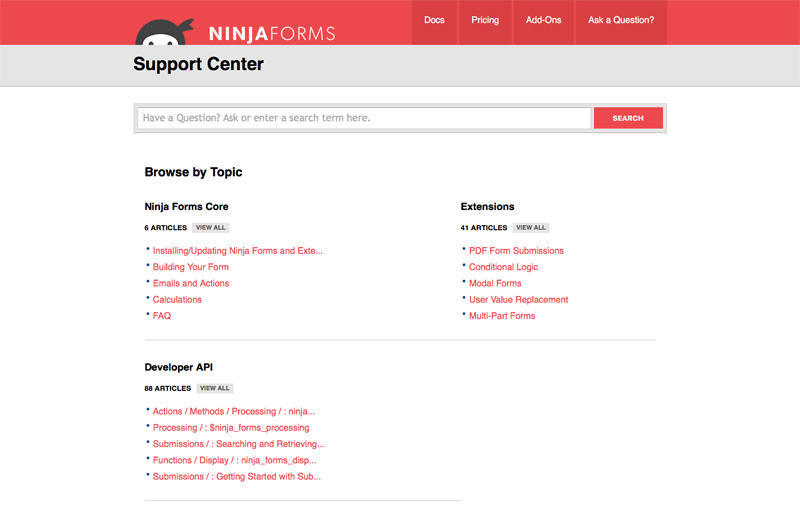This screenshot has width=800, height=529.
Task: Open the Developer API topic heading
Action: coord(179,367)
